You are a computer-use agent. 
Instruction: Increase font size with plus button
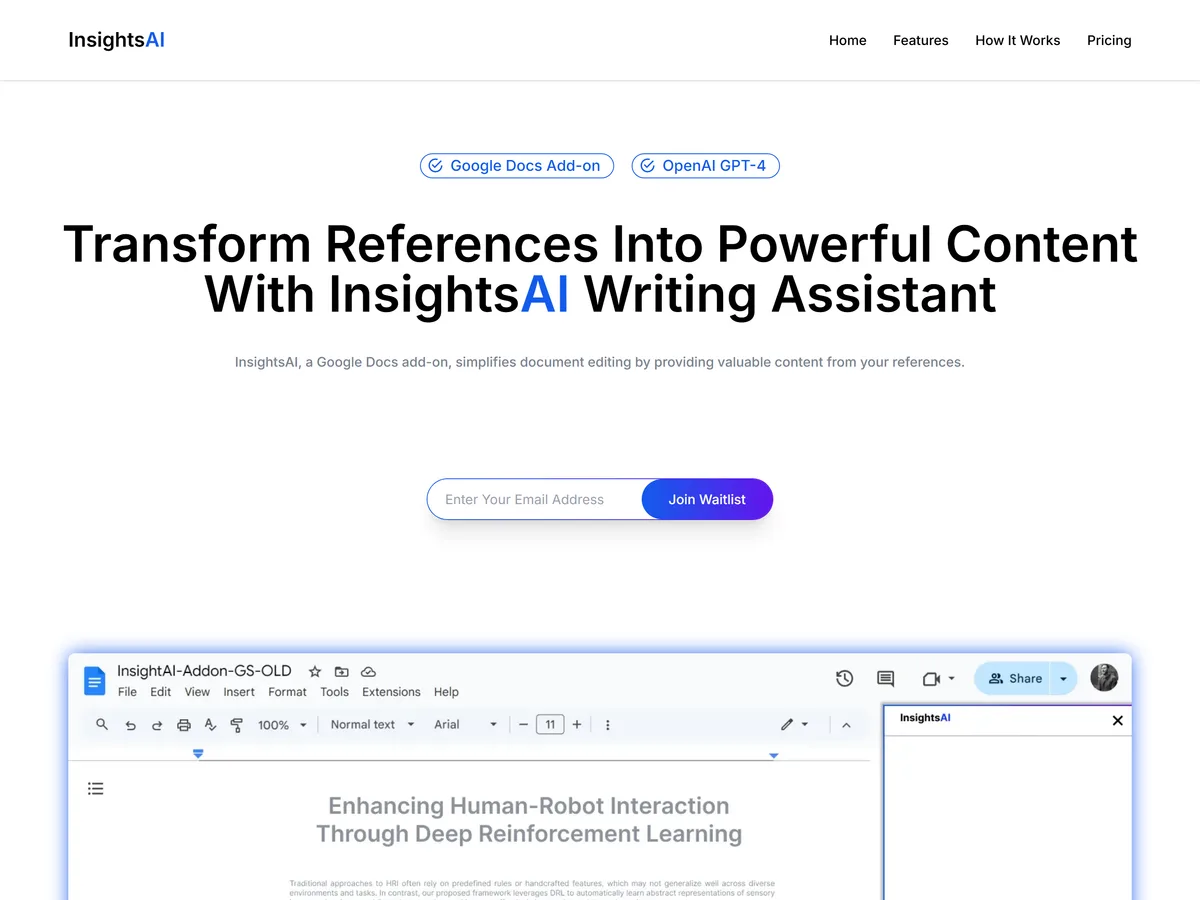[577, 725]
